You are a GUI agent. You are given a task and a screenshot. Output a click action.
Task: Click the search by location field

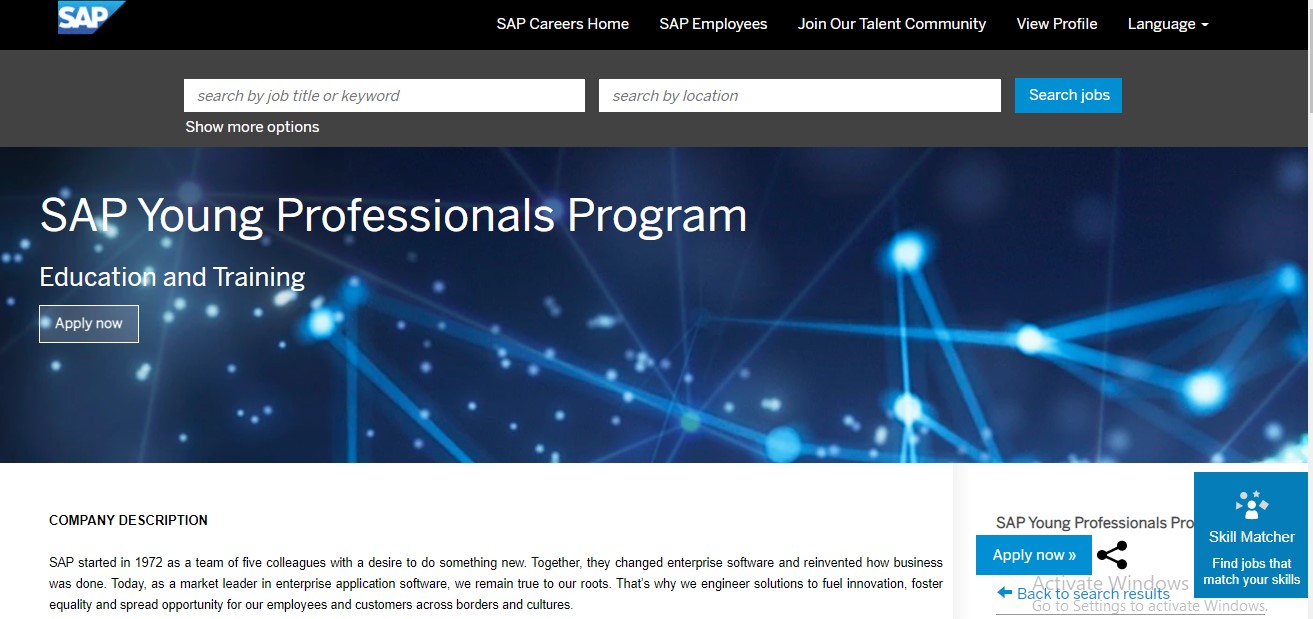point(799,96)
